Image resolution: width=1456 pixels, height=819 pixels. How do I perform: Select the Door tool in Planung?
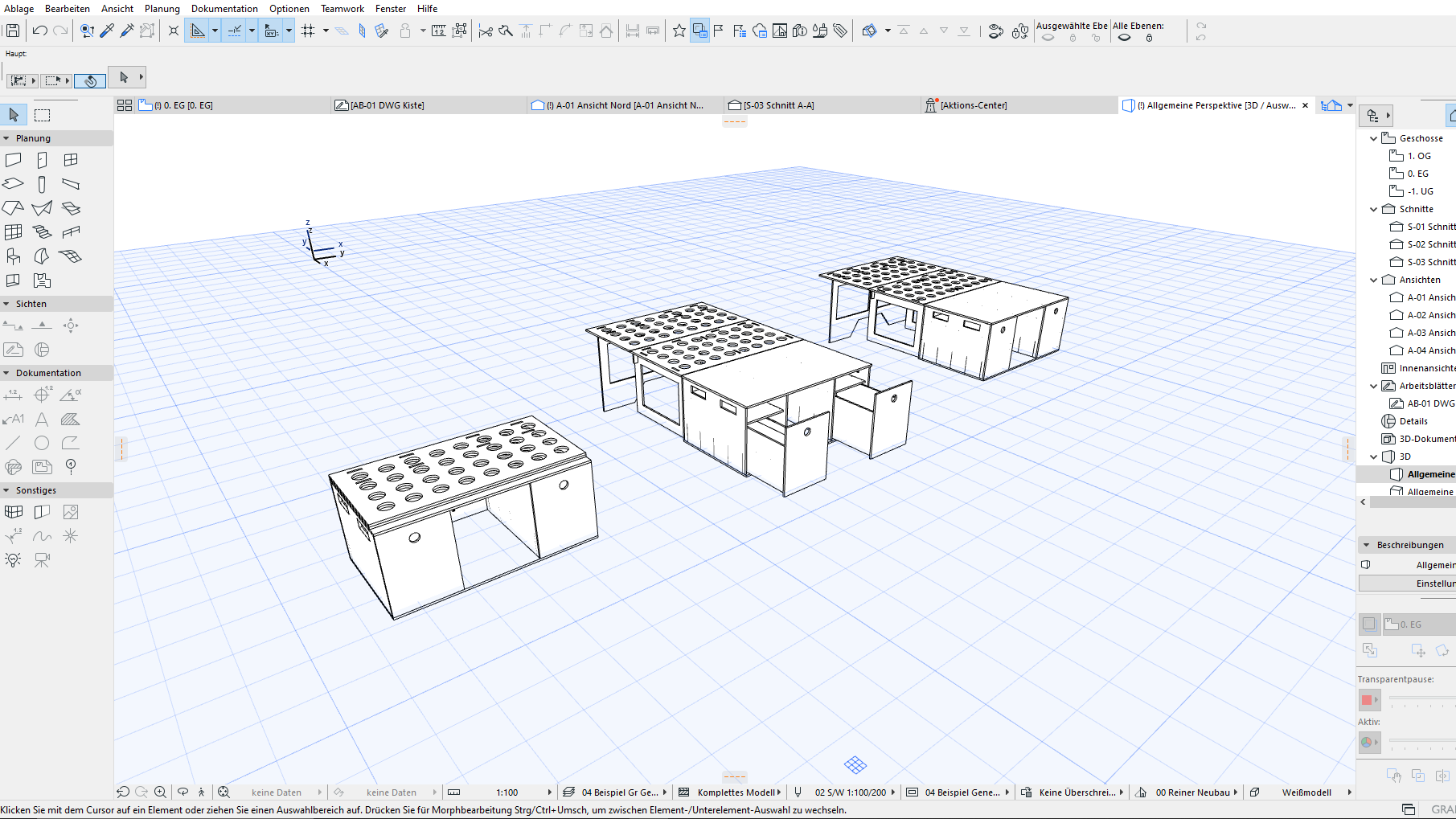[42, 160]
